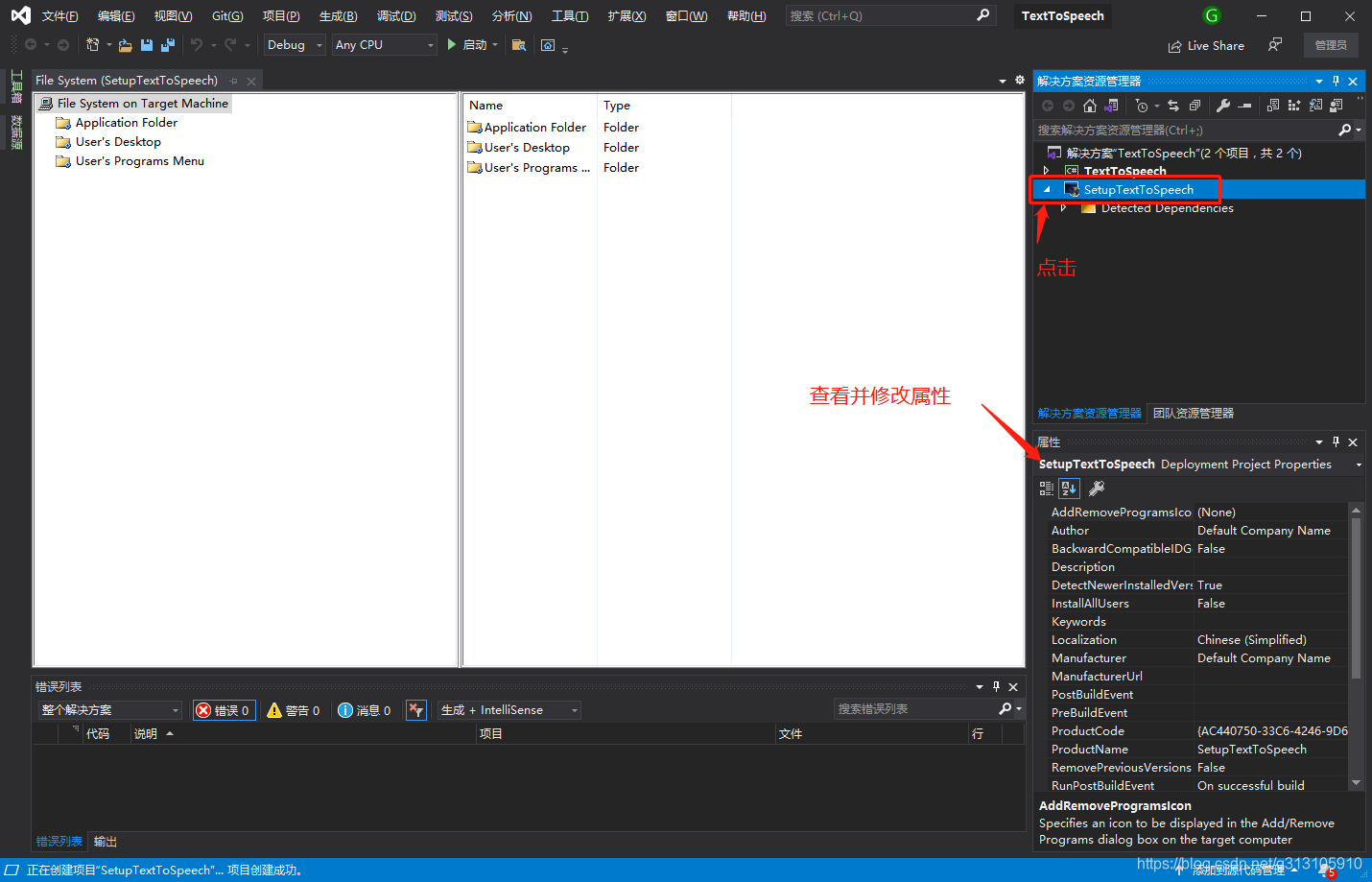Click the Preview Selected Items icon
The height and width of the screenshot is (882, 1372).
1244,106
